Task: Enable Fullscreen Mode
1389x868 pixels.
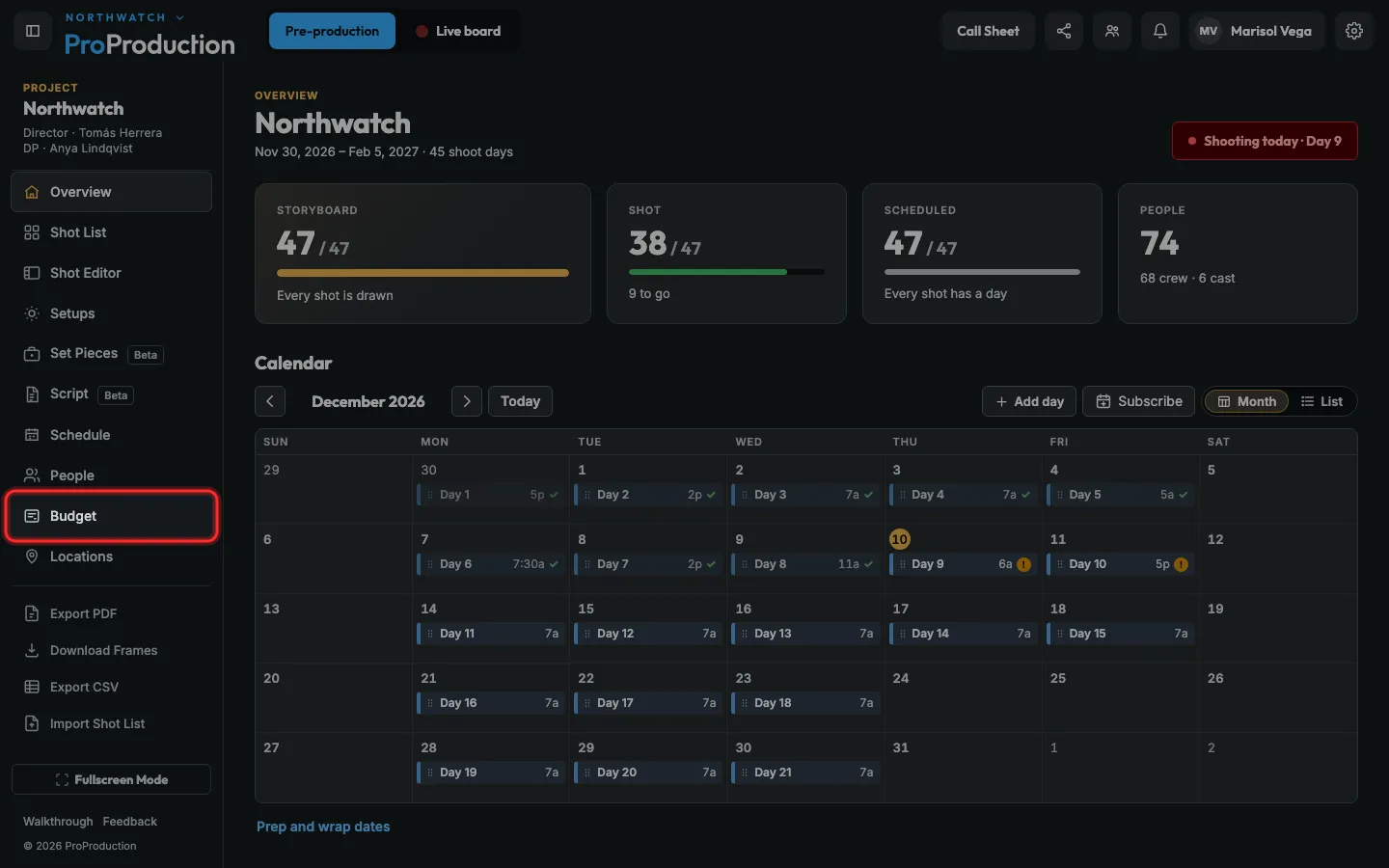Action: coord(111,779)
